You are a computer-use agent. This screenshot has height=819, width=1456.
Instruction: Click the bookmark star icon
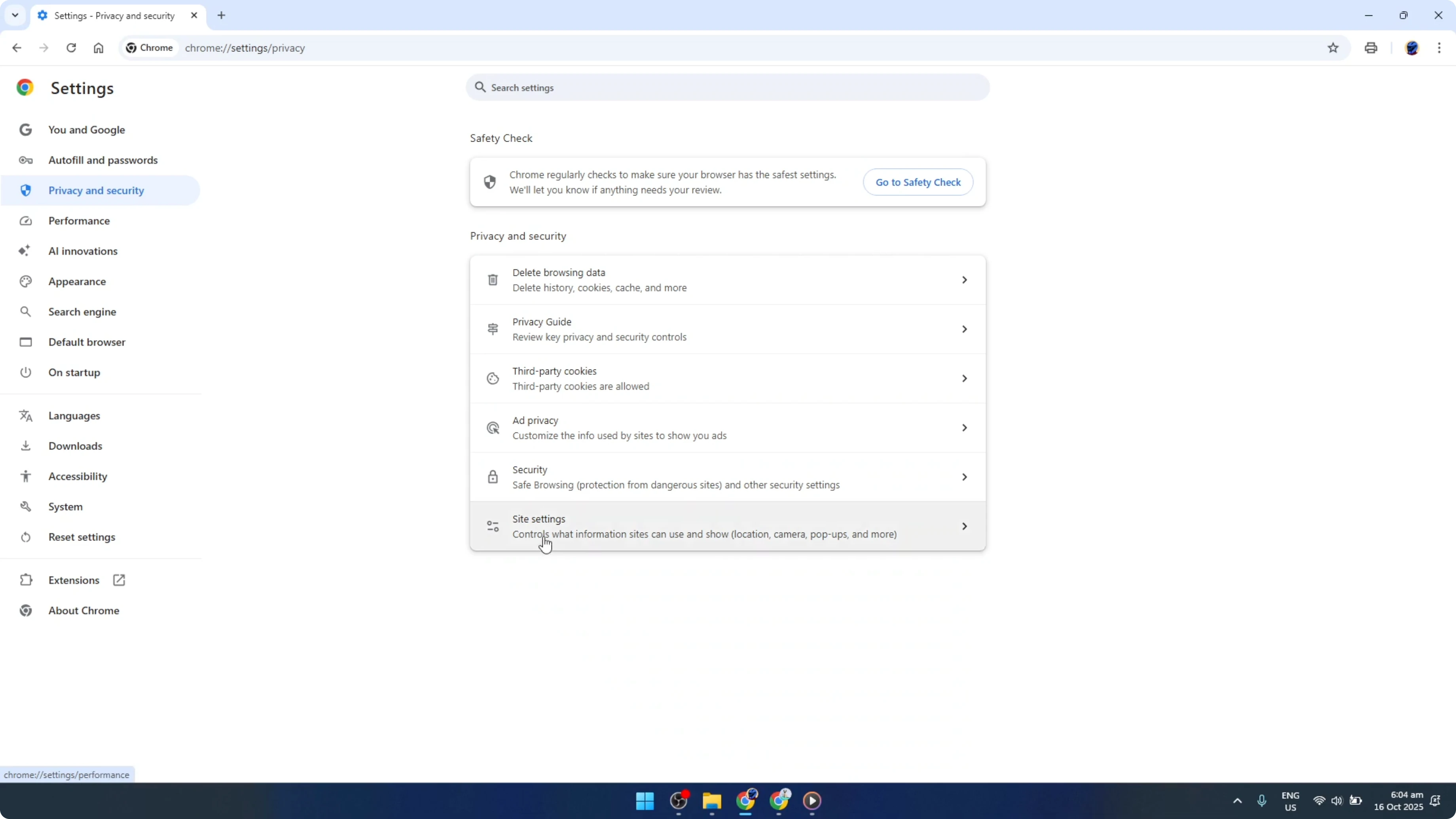click(x=1333, y=48)
